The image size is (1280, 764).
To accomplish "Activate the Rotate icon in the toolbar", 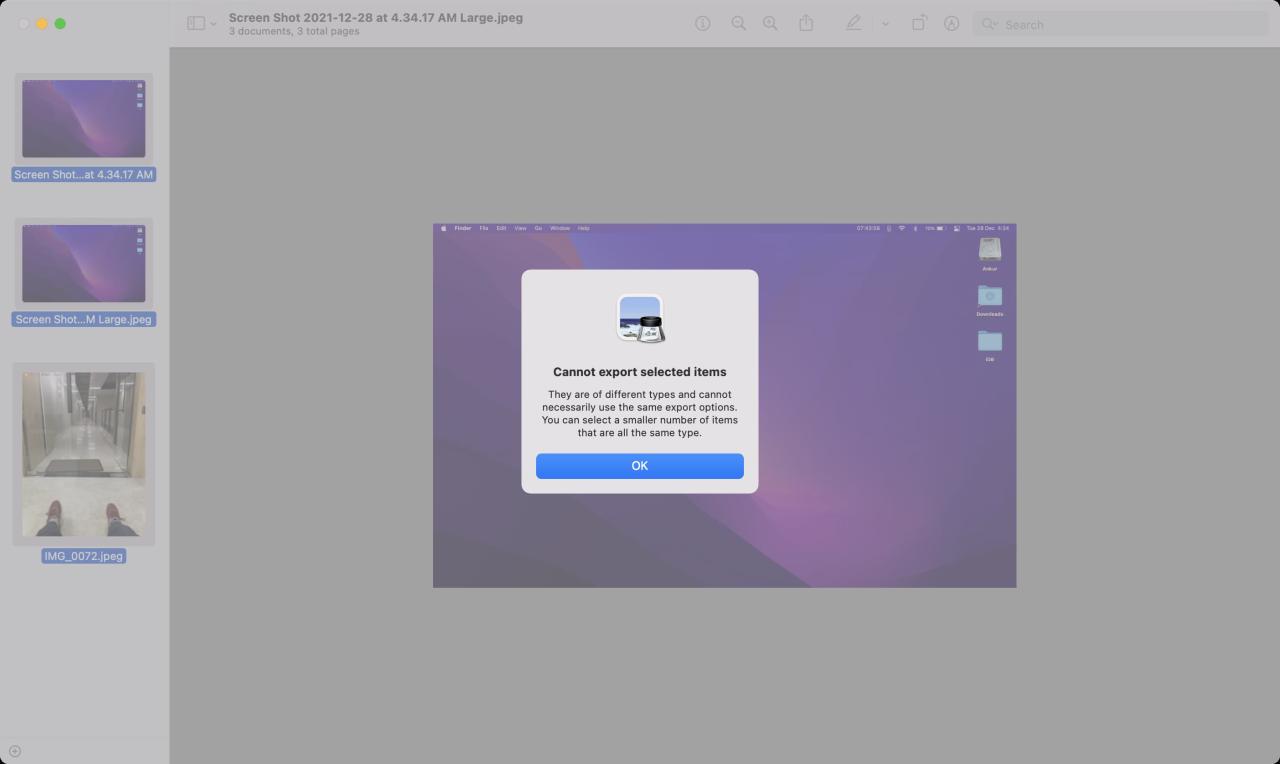I will pos(919,23).
